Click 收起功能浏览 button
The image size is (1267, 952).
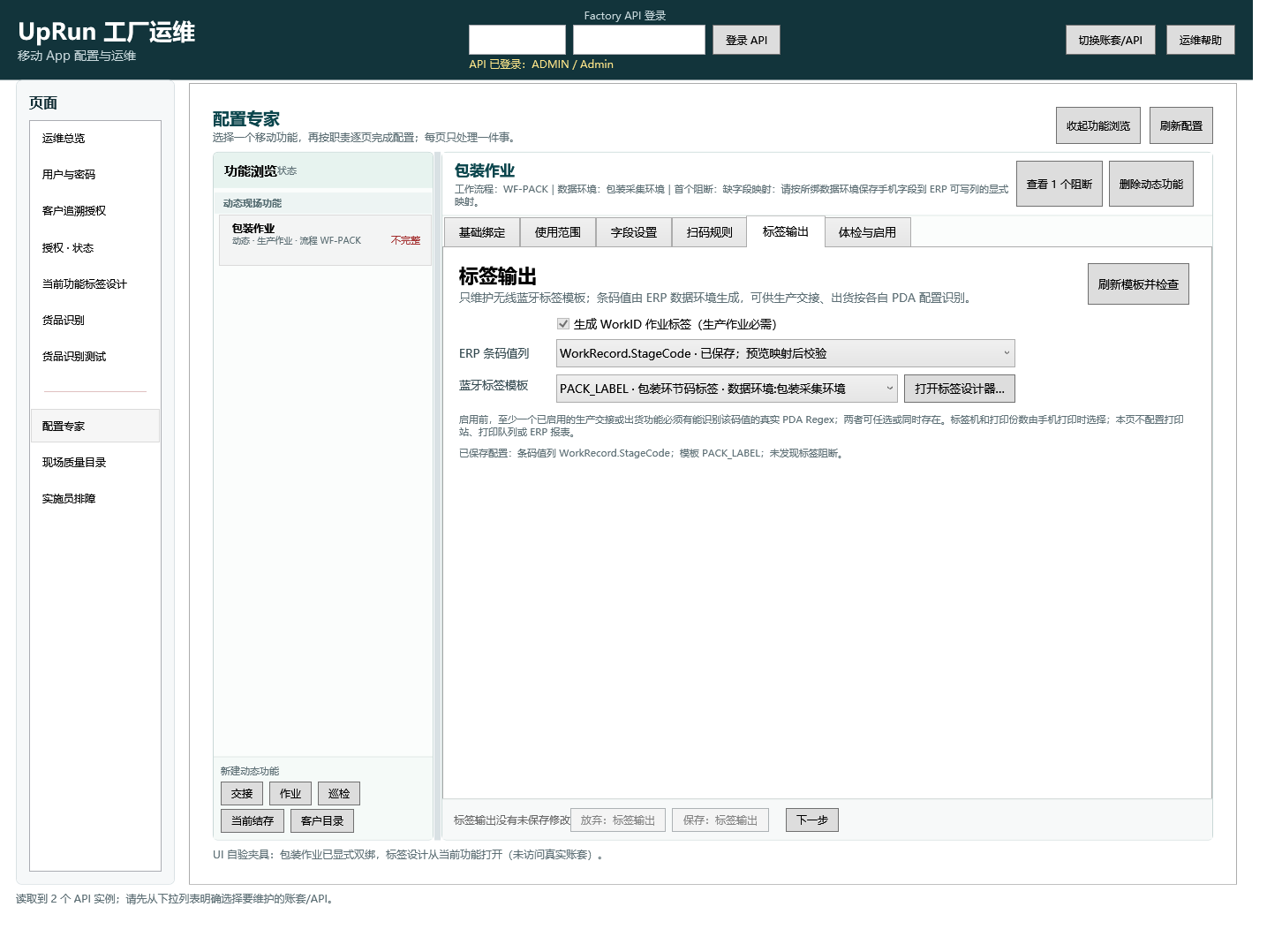click(1097, 125)
